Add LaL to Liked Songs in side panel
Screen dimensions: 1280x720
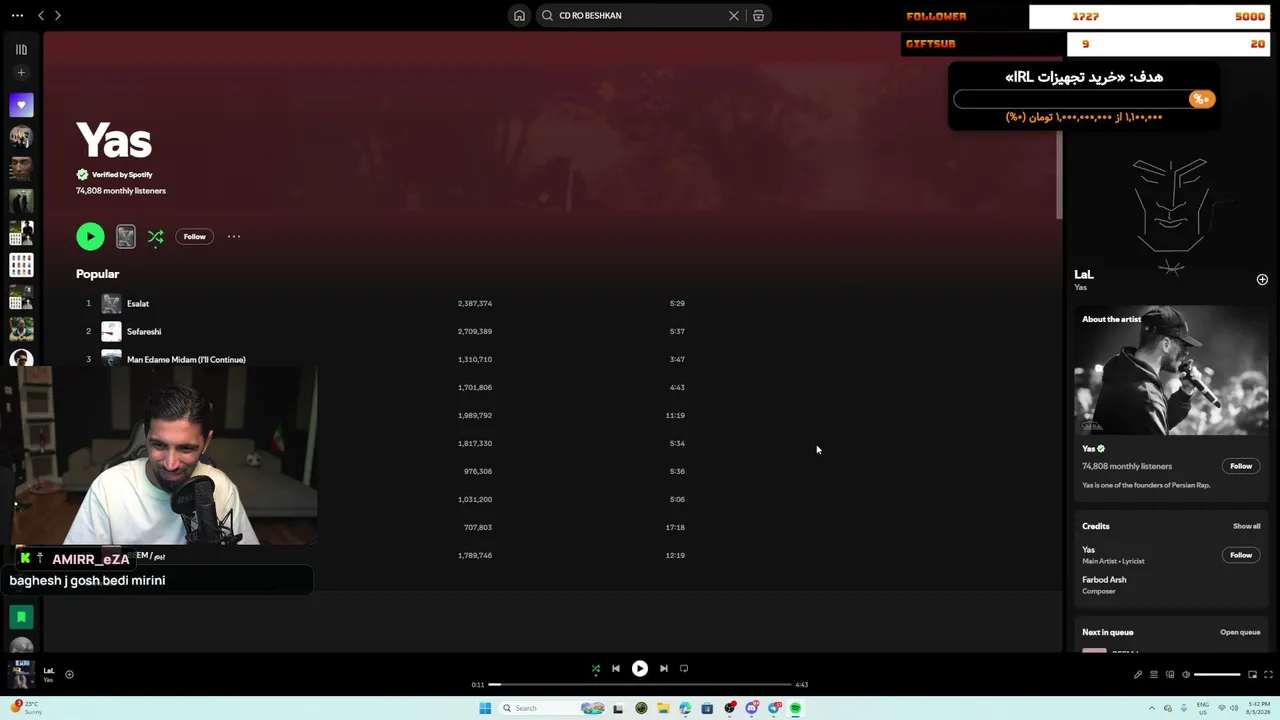coord(1262,280)
